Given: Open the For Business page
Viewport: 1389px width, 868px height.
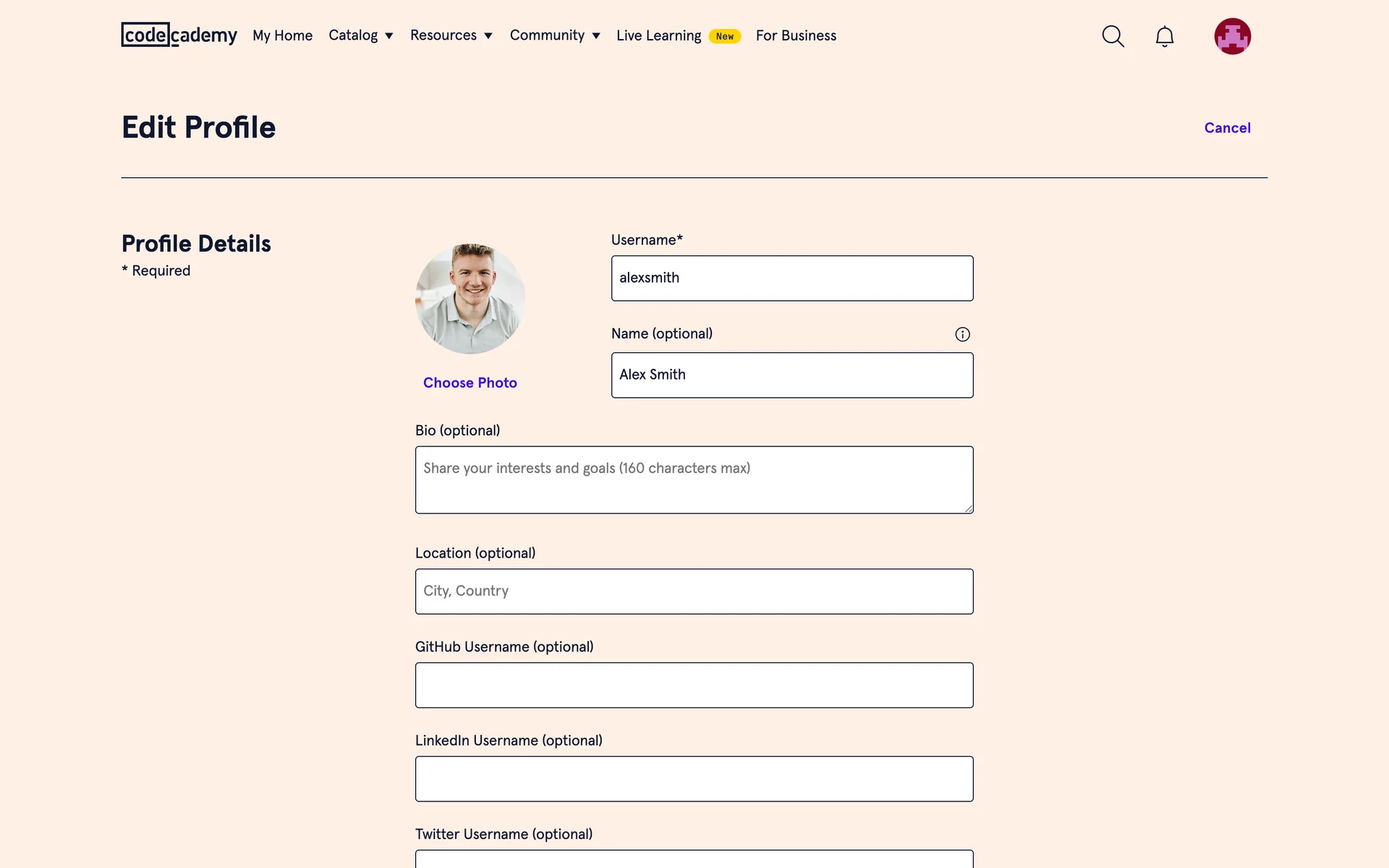Looking at the screenshot, I should tap(796, 35).
